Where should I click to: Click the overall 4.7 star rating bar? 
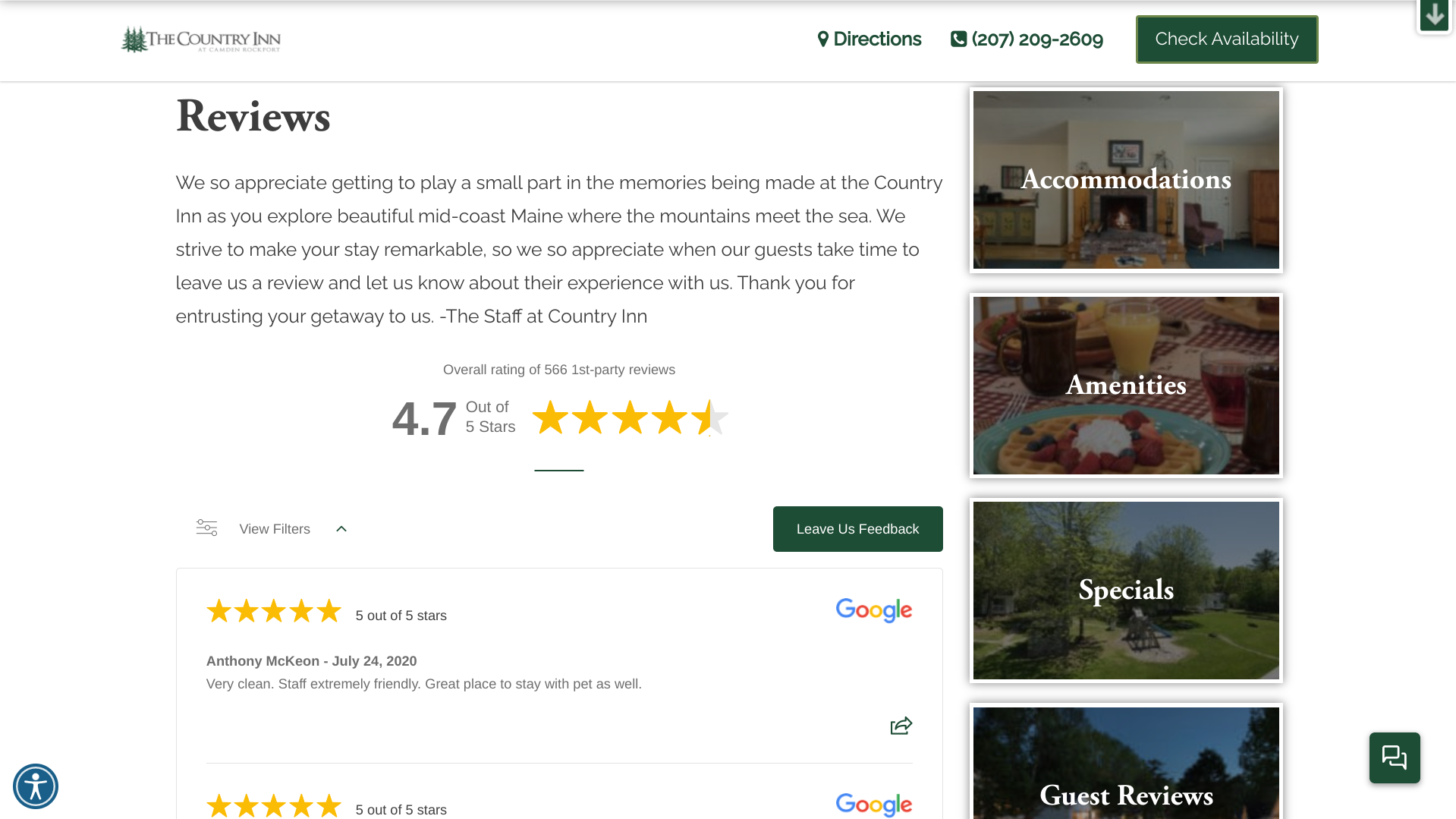pyautogui.click(x=630, y=417)
